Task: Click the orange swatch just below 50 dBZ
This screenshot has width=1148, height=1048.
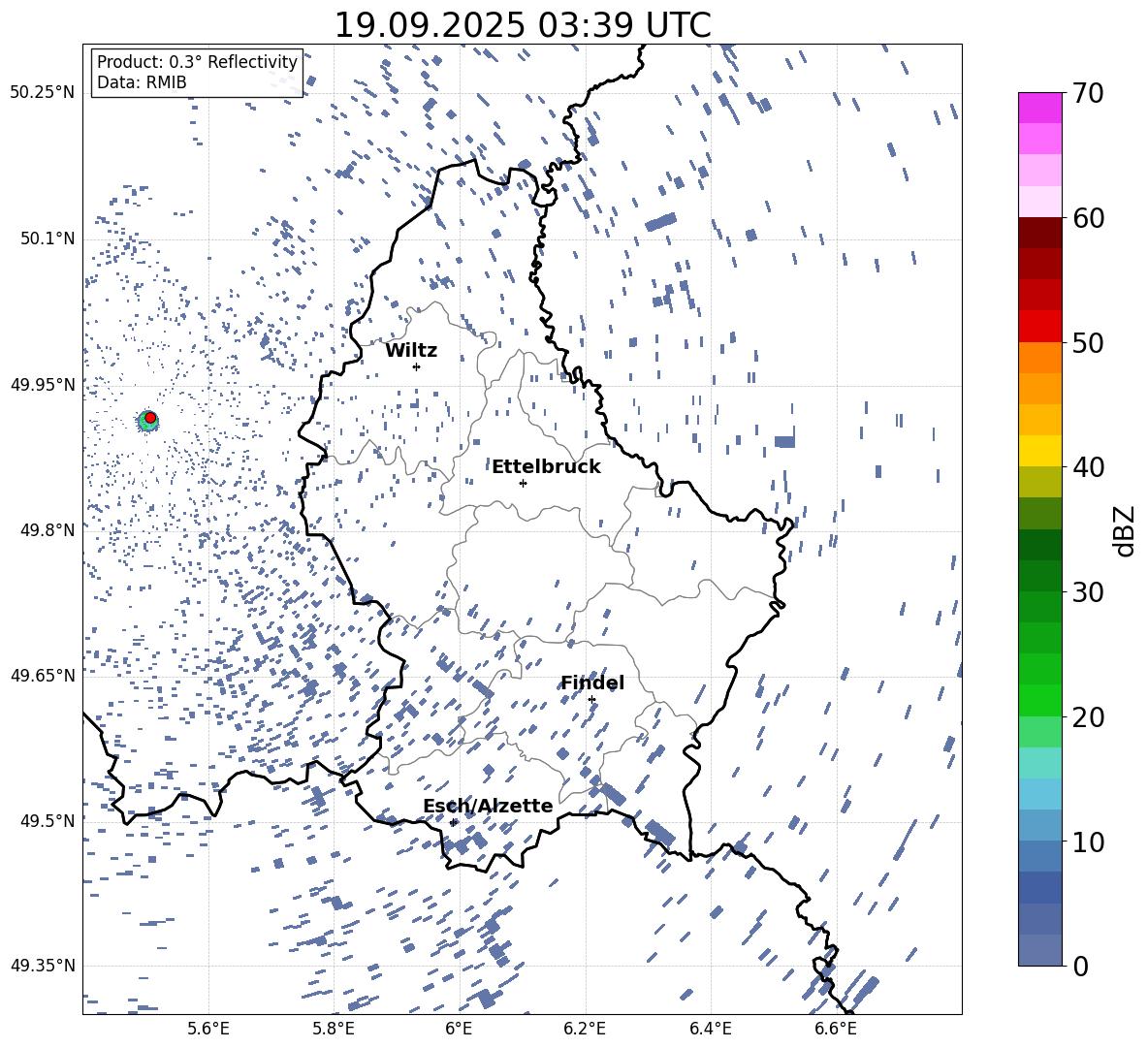Action: [1039, 358]
